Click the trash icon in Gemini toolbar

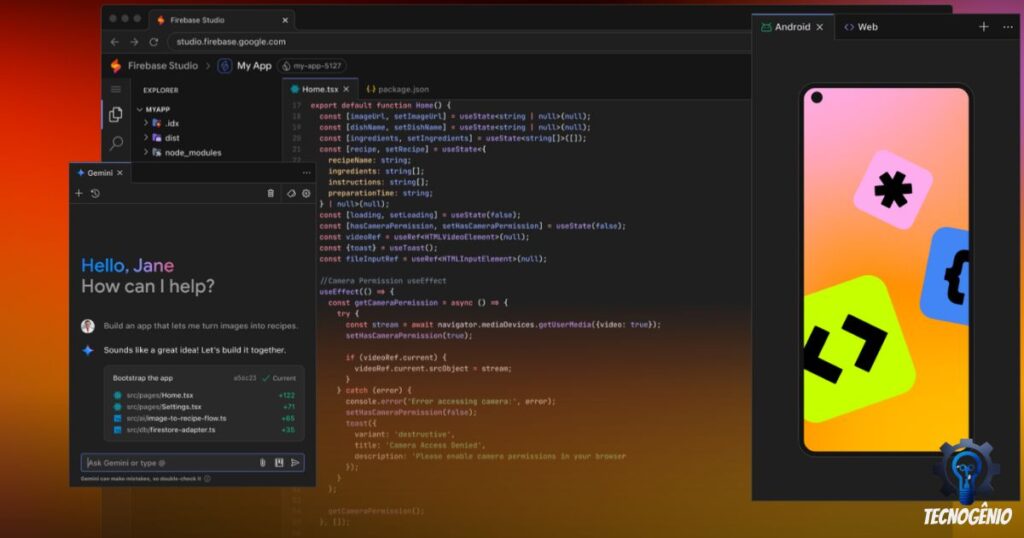[x=270, y=193]
